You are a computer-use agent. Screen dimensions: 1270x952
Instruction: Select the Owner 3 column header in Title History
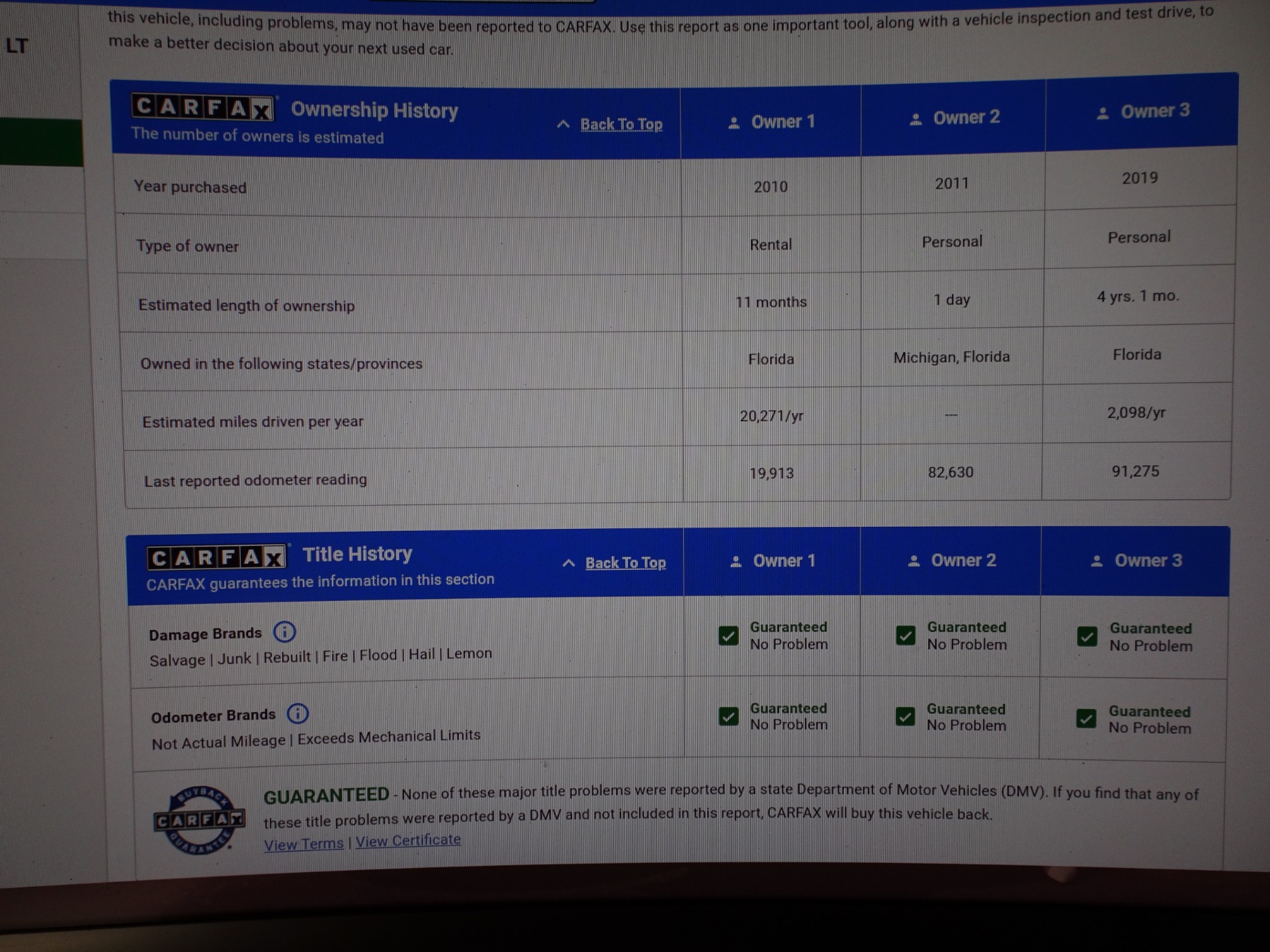[x=1135, y=561]
